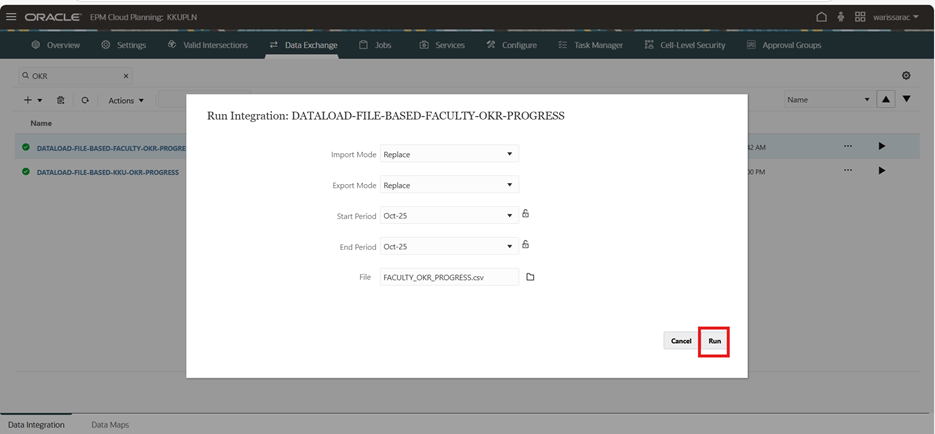
Task: Click the File name input field
Action: [449, 277]
